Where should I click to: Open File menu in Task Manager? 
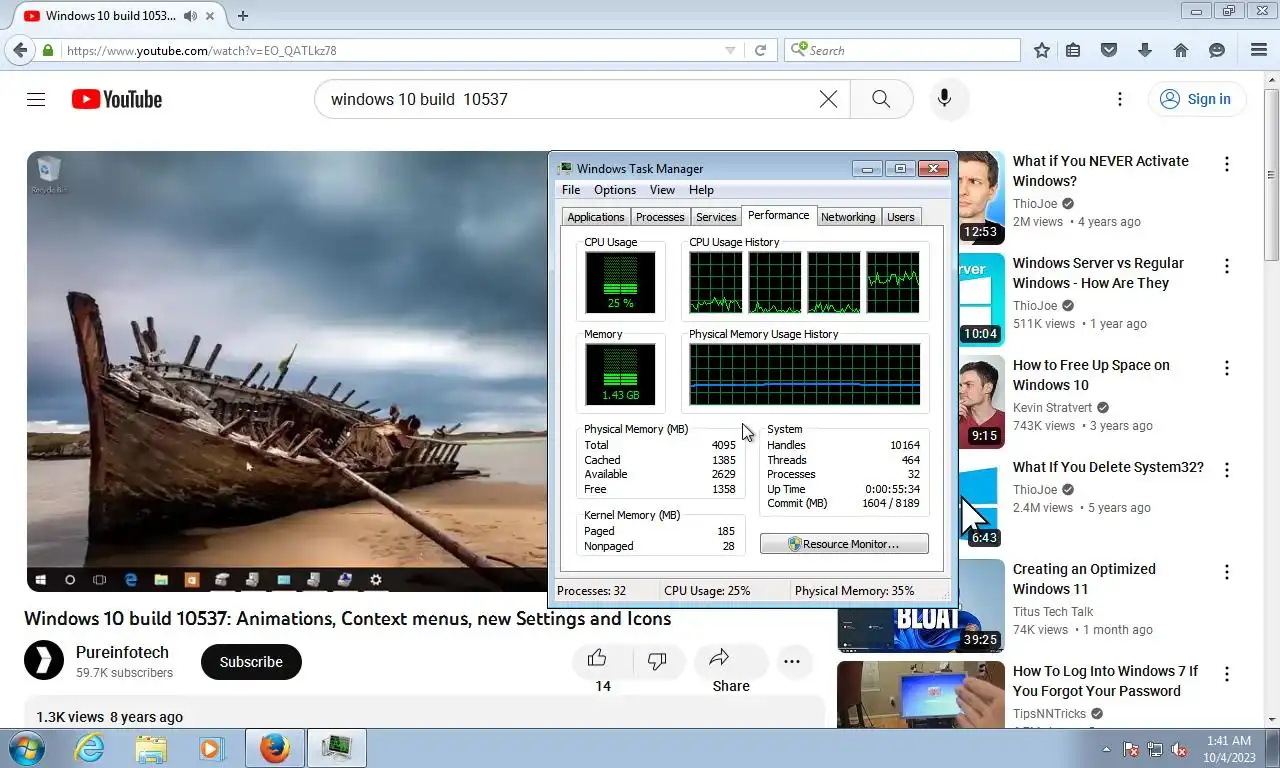tap(571, 190)
